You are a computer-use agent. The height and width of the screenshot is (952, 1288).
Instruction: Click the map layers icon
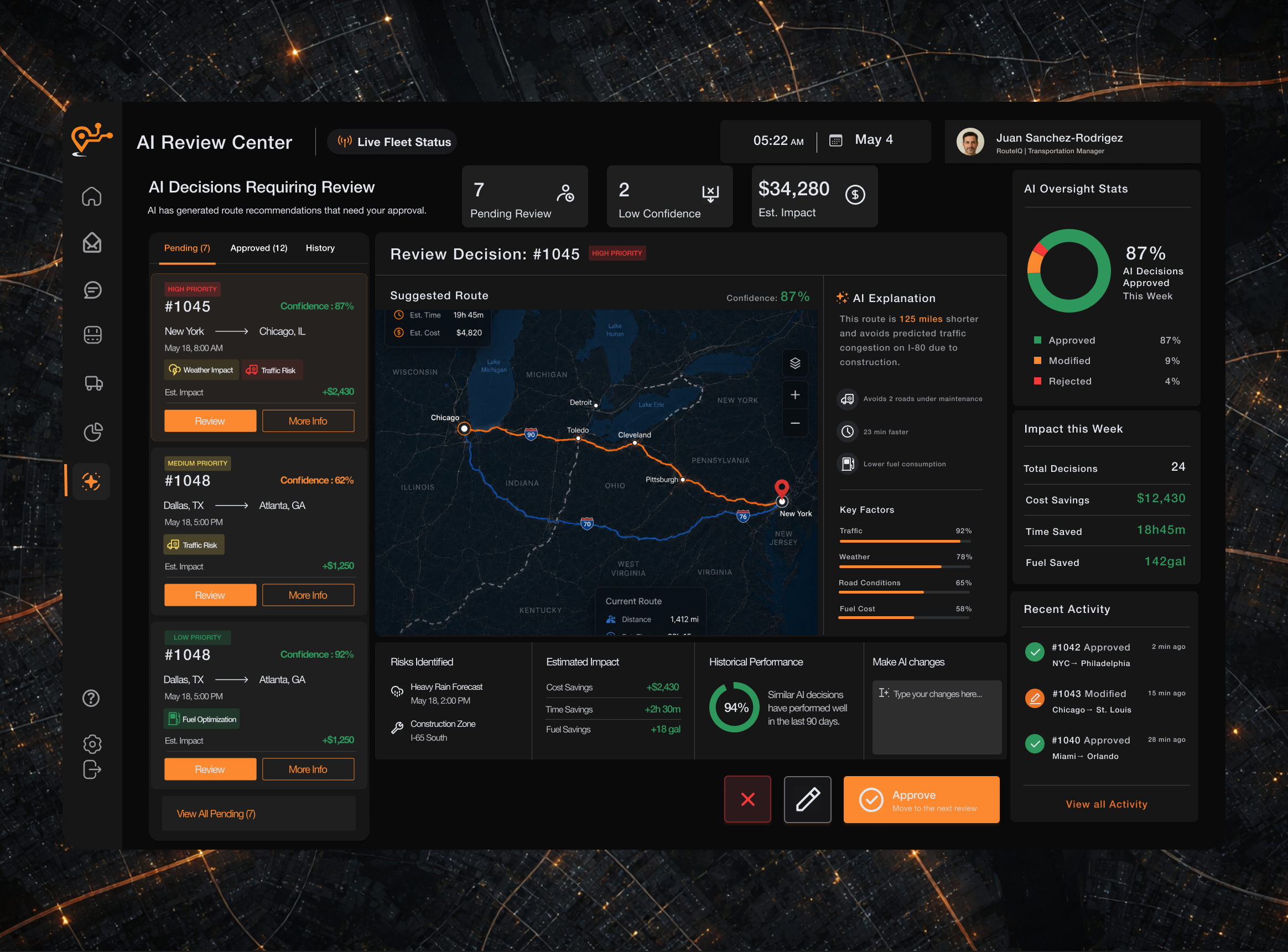(x=794, y=362)
